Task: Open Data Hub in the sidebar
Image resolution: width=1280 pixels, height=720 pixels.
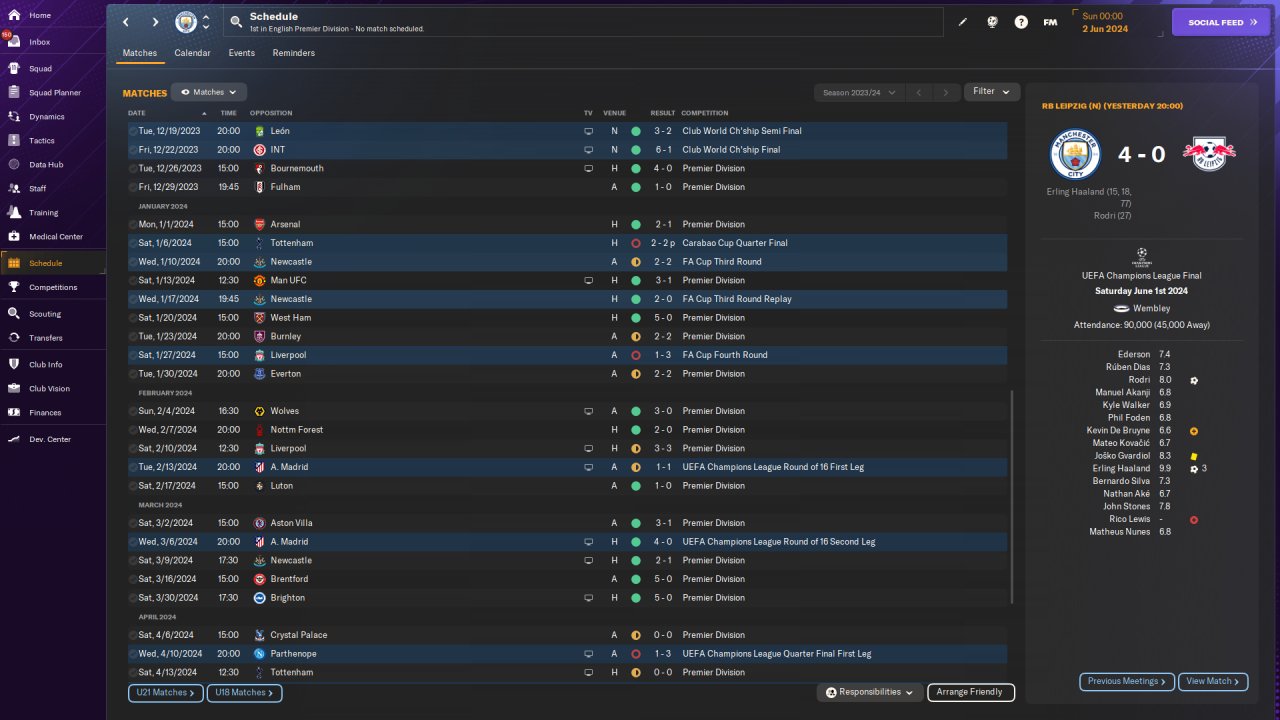Action: coord(46,165)
